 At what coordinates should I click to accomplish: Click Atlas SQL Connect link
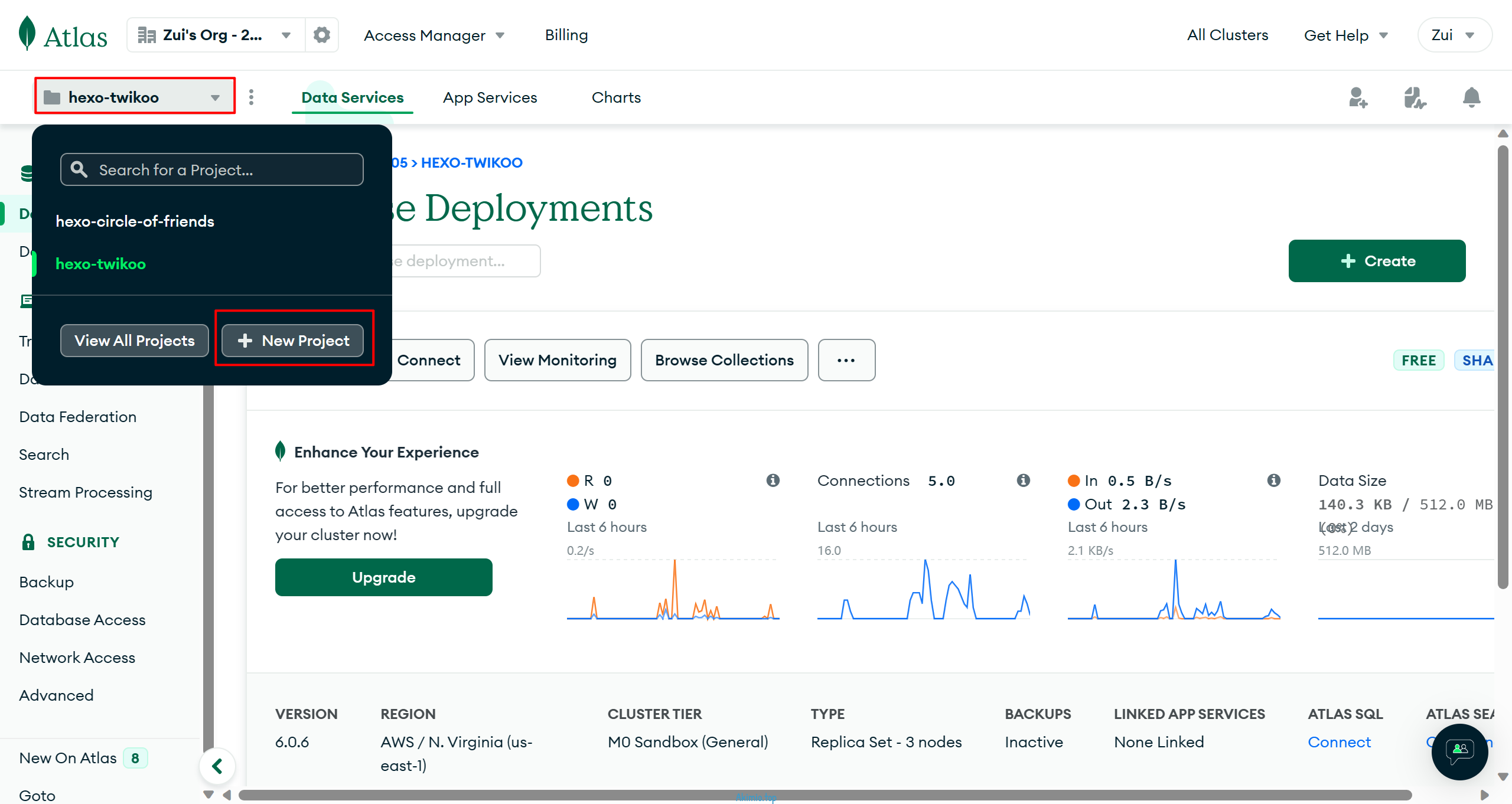click(x=1339, y=742)
